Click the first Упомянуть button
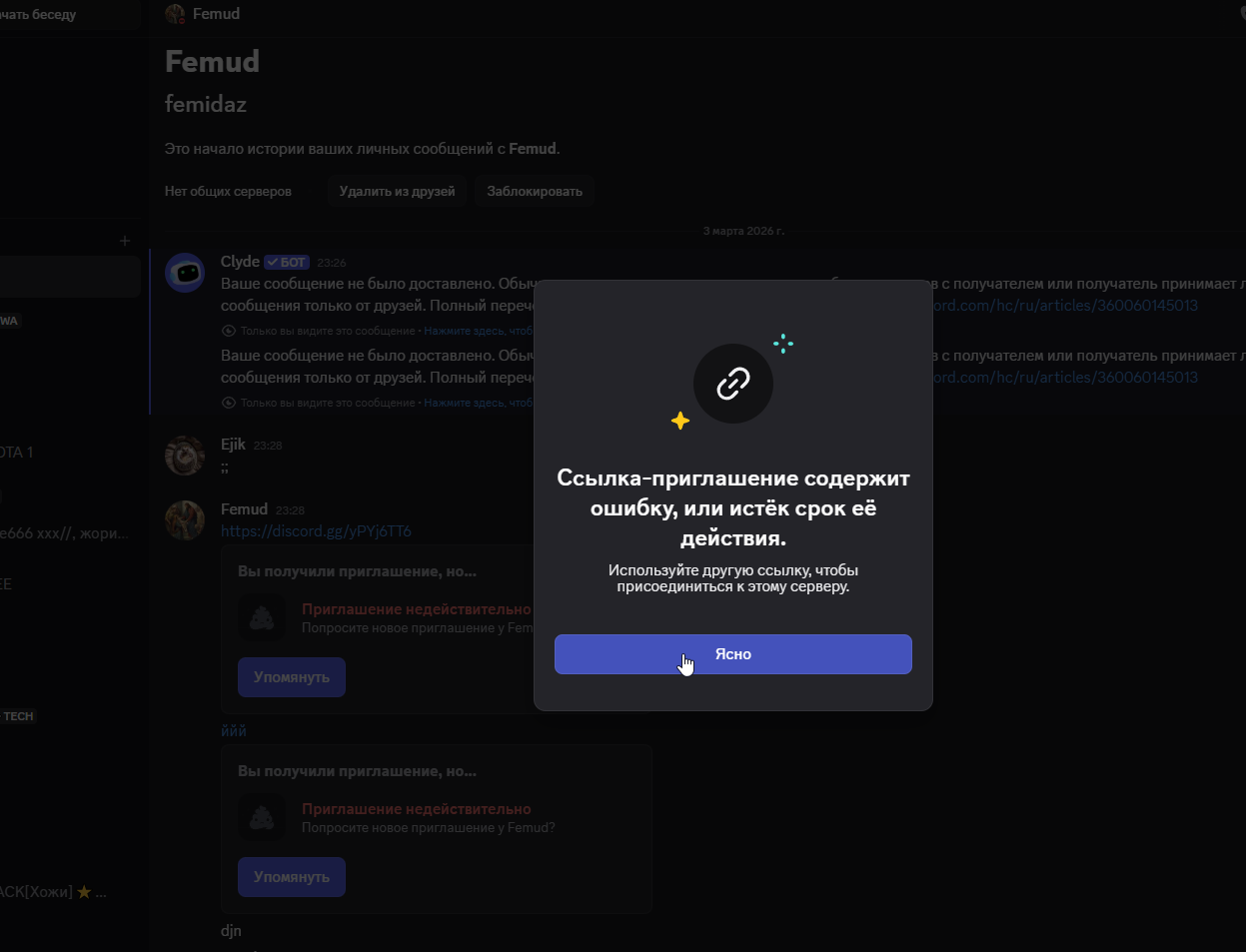Viewport: 1246px width, 952px height. (x=292, y=677)
